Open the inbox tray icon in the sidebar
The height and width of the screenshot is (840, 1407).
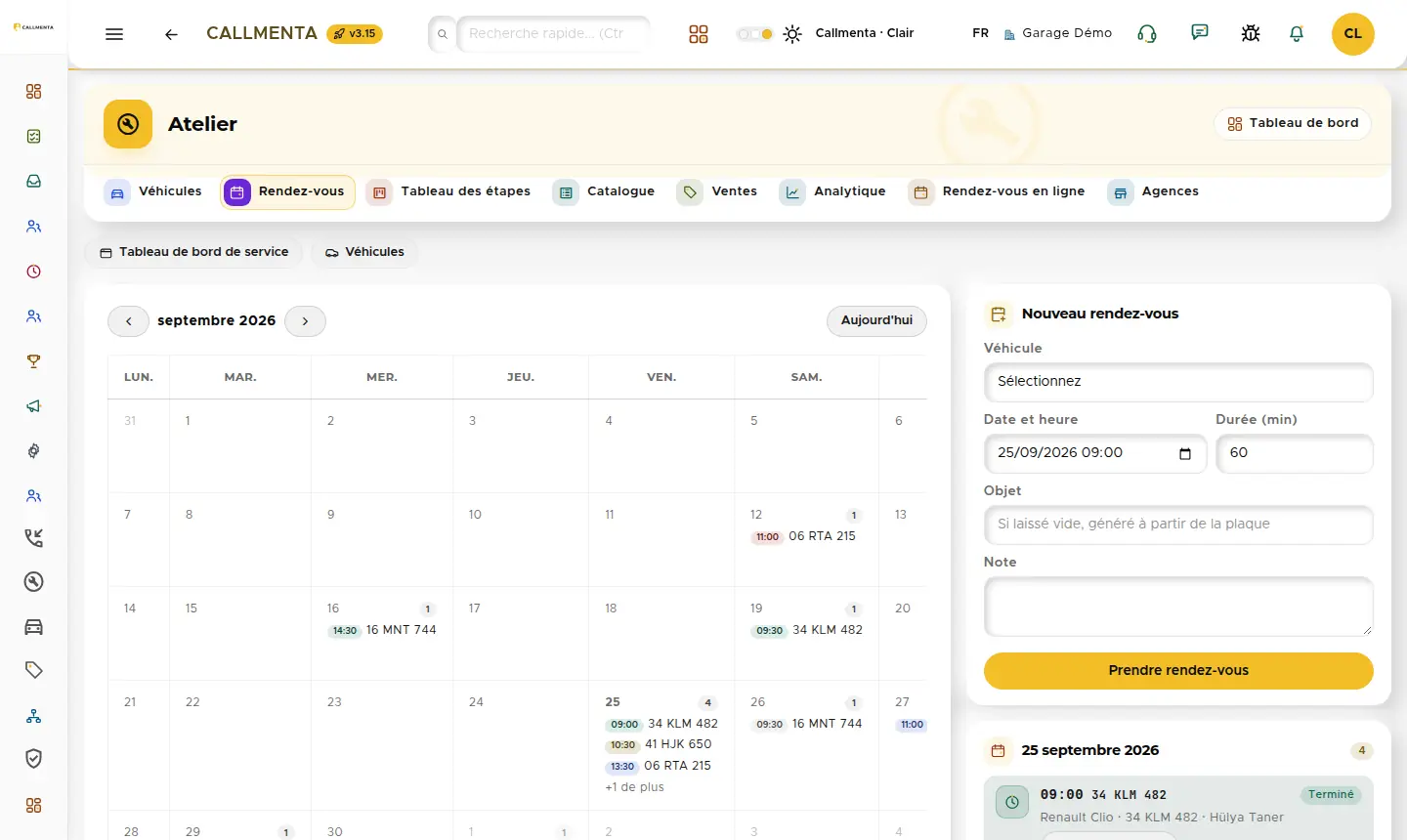point(34,182)
